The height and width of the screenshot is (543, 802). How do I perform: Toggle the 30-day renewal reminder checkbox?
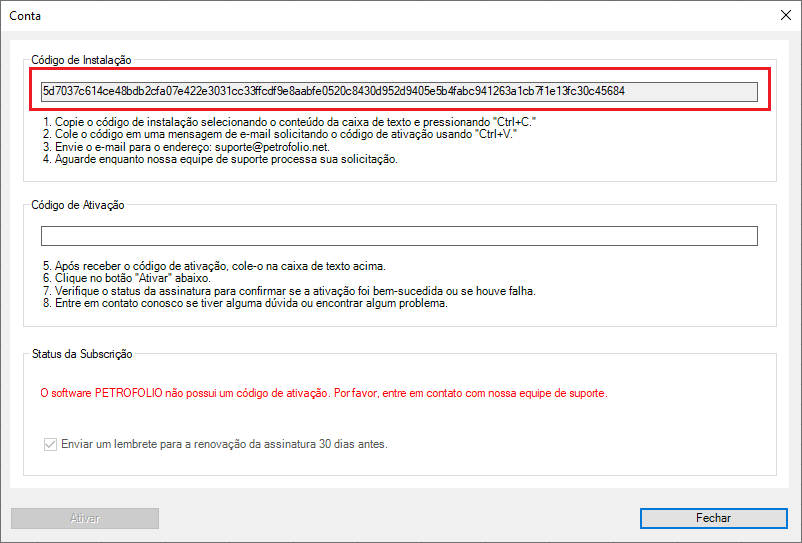click(x=51, y=443)
